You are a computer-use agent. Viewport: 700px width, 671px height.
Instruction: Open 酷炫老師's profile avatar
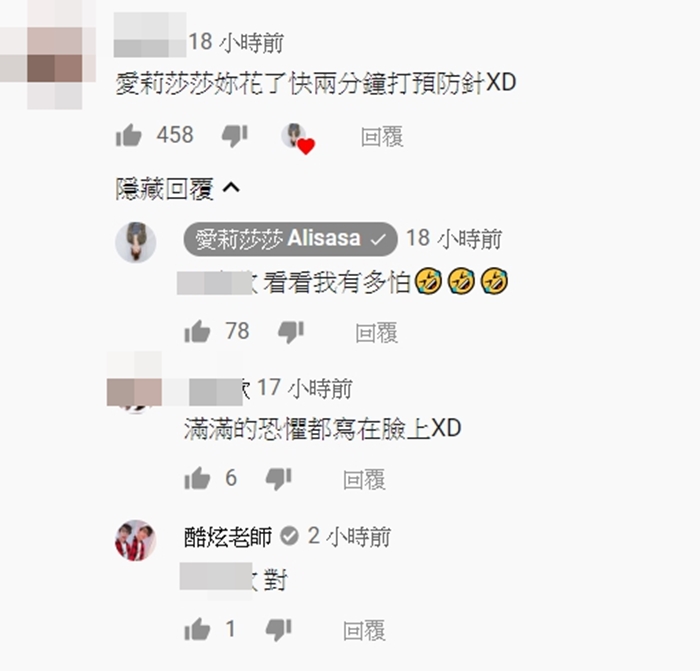[136, 540]
